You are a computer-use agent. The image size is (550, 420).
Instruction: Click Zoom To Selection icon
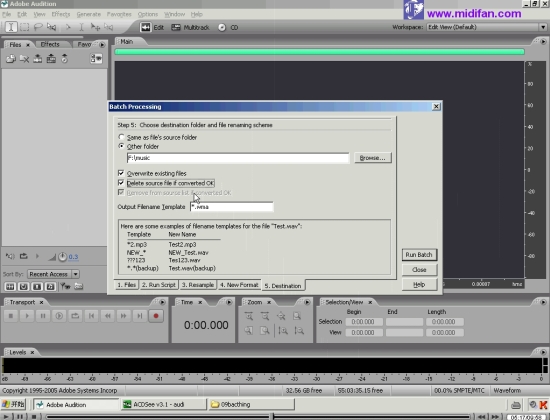pos(297,316)
